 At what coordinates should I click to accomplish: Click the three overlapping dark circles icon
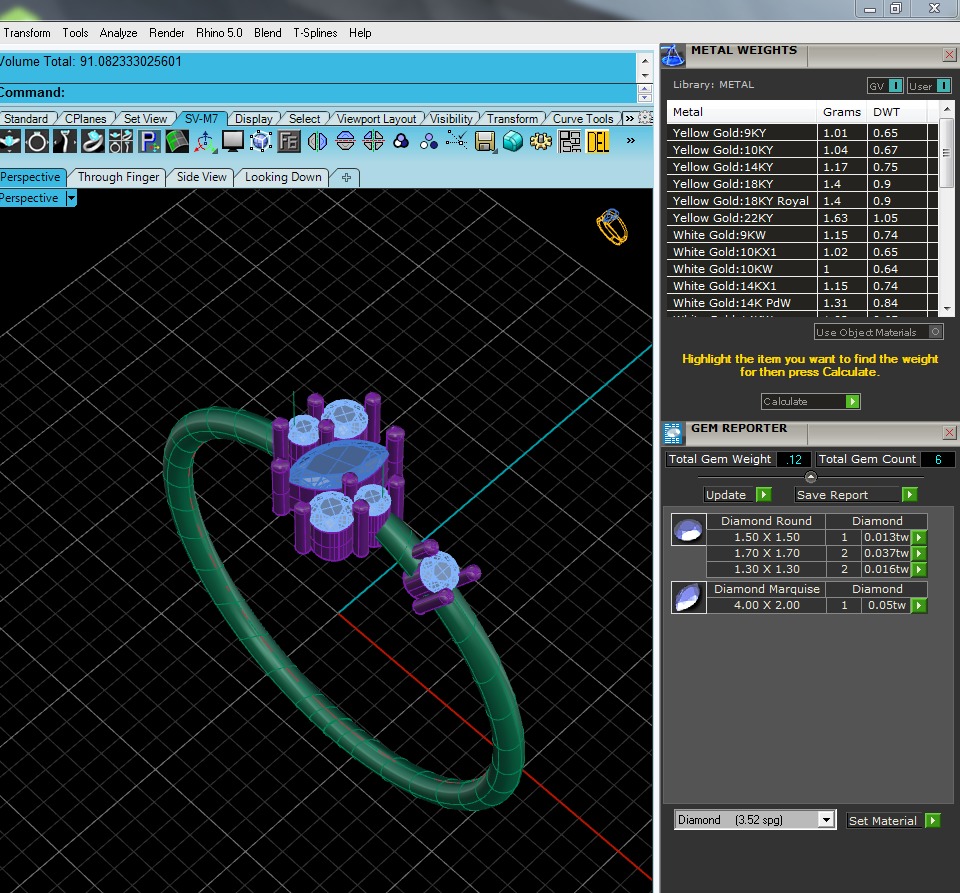[401, 142]
